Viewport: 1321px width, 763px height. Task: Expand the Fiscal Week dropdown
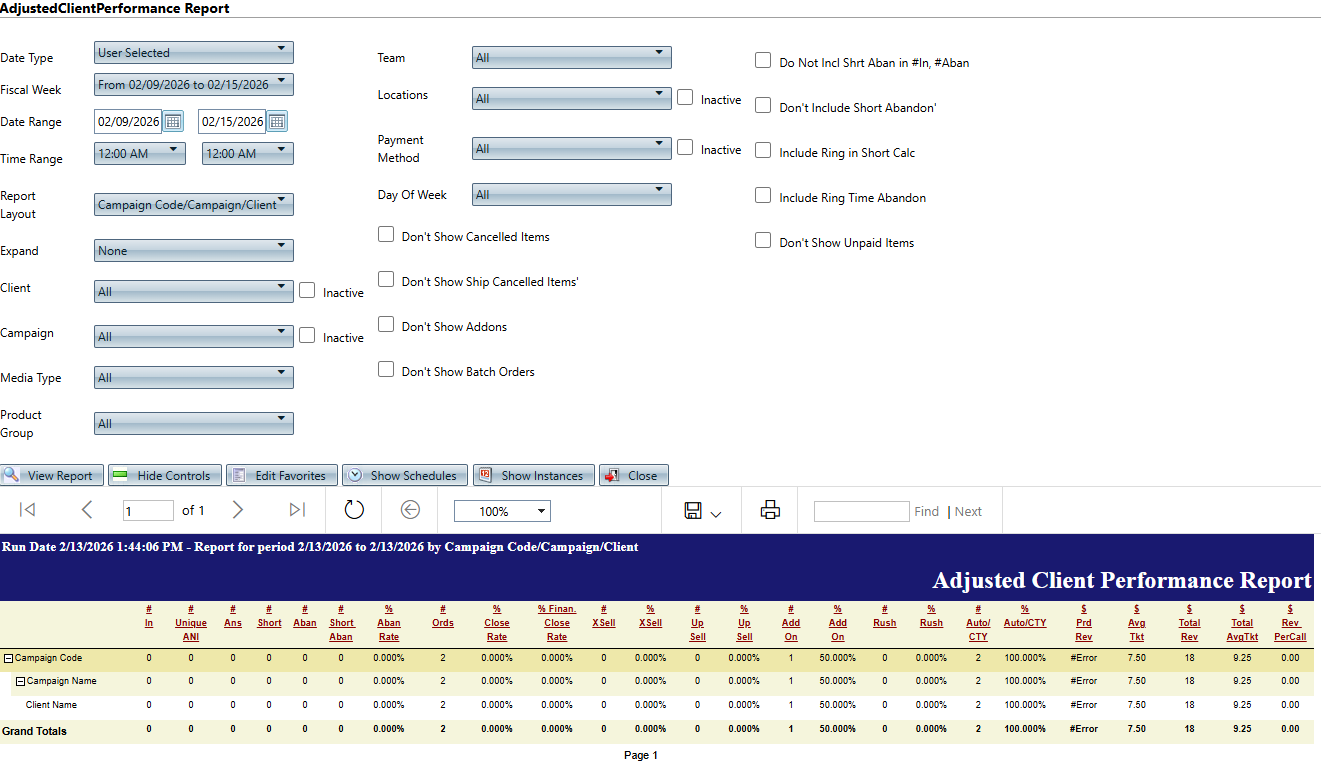point(194,85)
